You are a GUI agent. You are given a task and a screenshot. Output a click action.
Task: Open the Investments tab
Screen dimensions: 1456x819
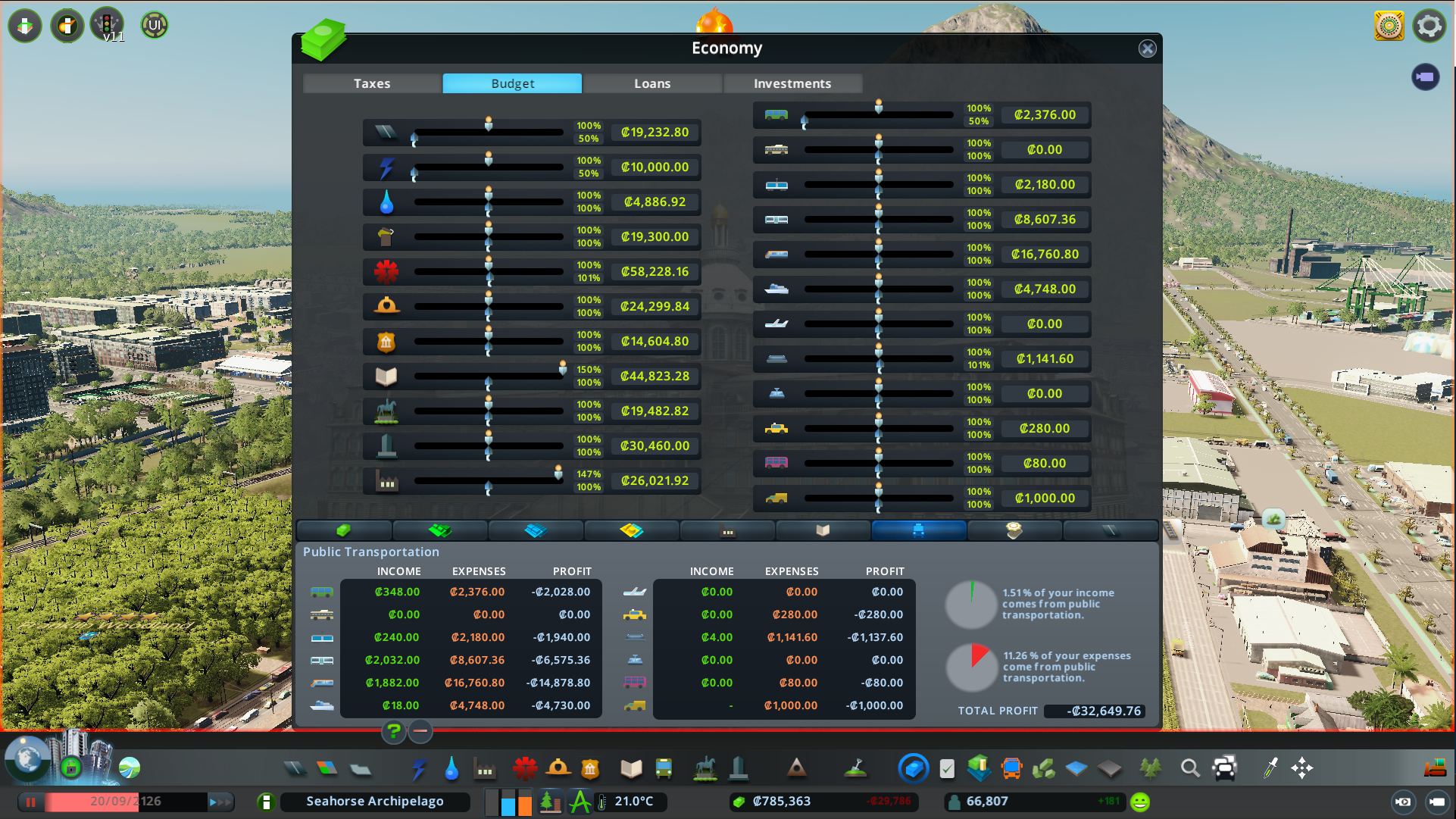coord(792,83)
